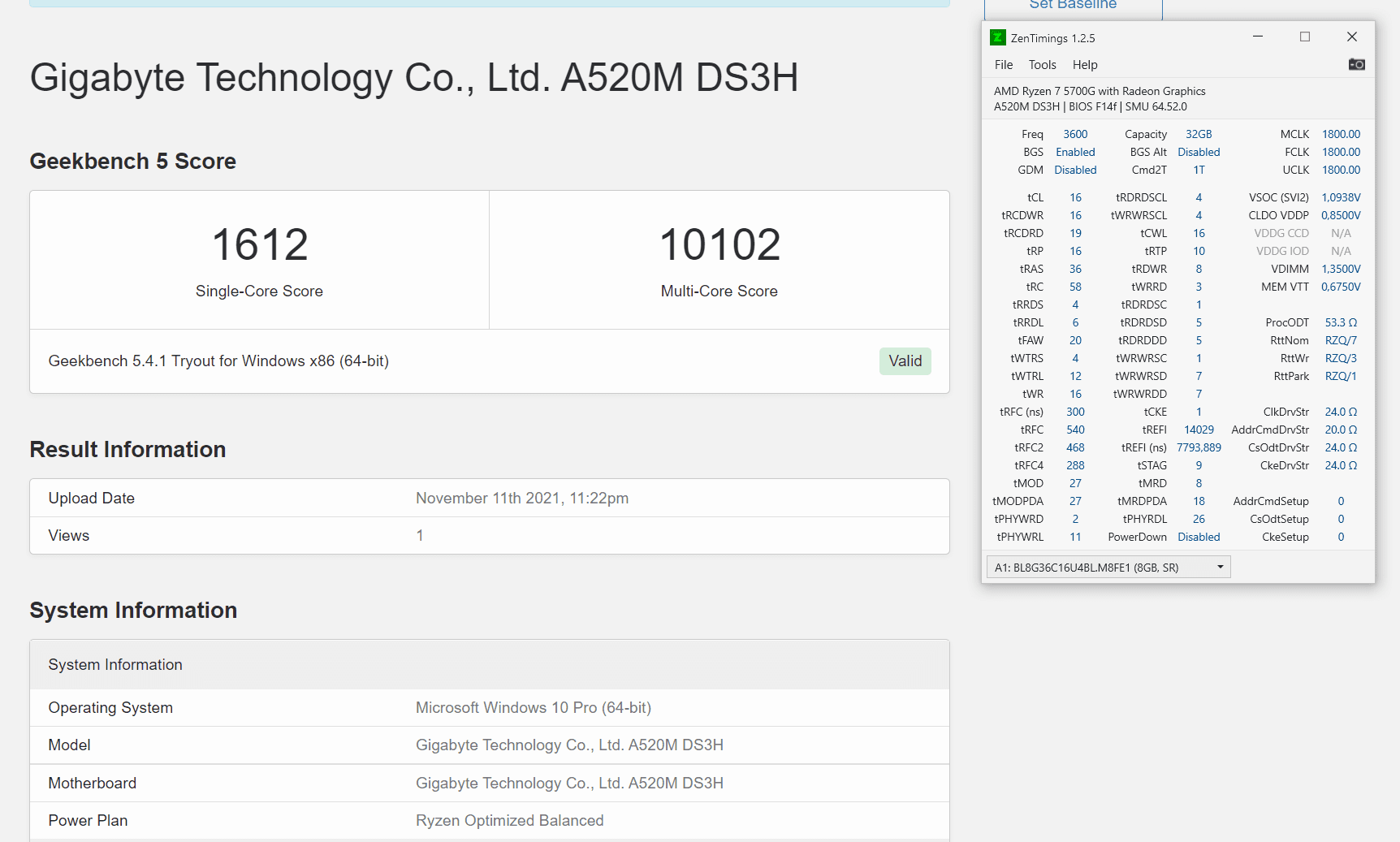1400x842 pixels.
Task: Click the tRCDRD value 19
Action: click(1075, 233)
